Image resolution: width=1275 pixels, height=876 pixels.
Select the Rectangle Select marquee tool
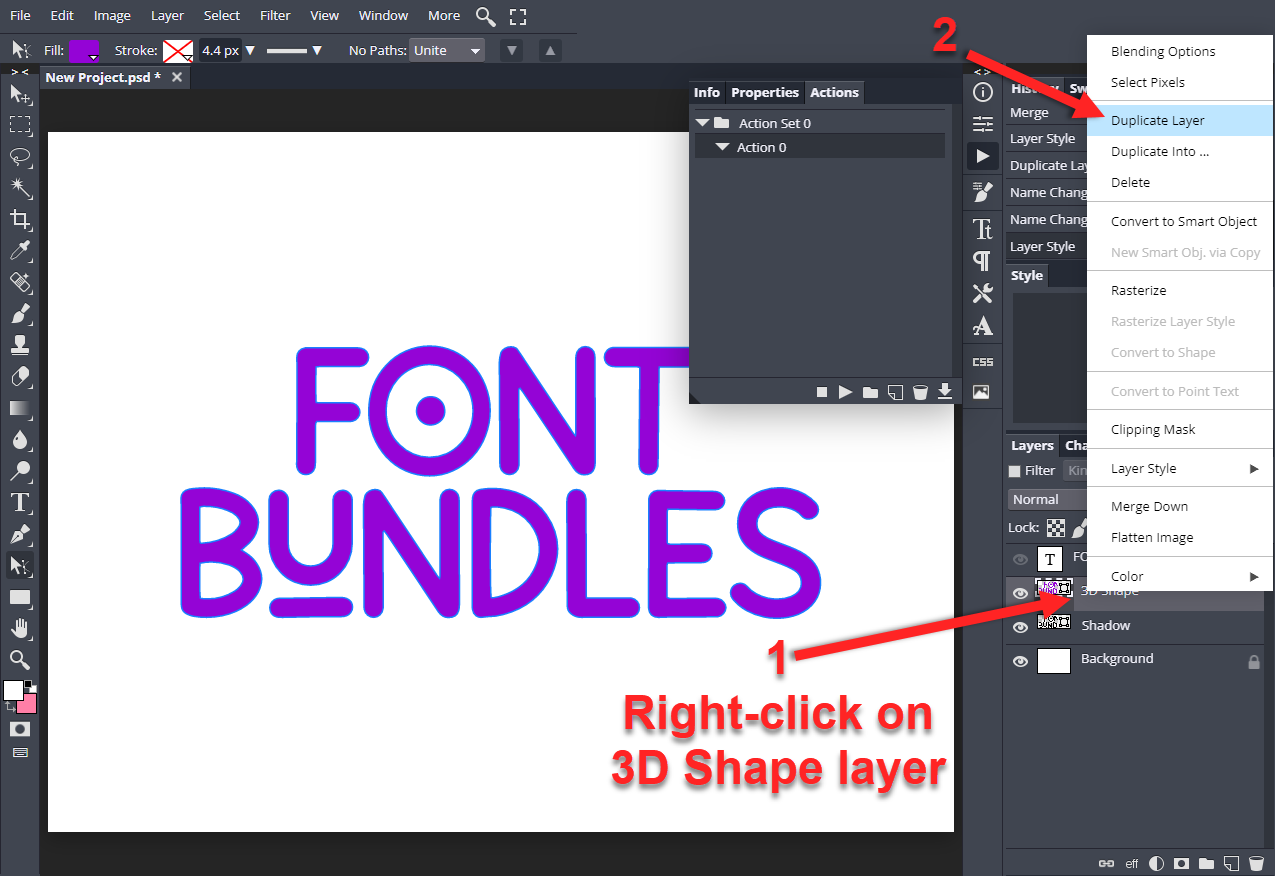20,125
